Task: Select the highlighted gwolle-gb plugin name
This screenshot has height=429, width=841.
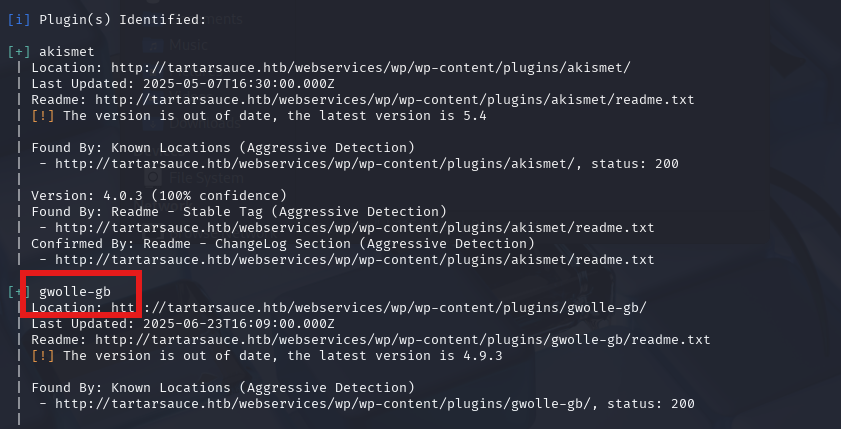Action: pyautogui.click(x=75, y=292)
